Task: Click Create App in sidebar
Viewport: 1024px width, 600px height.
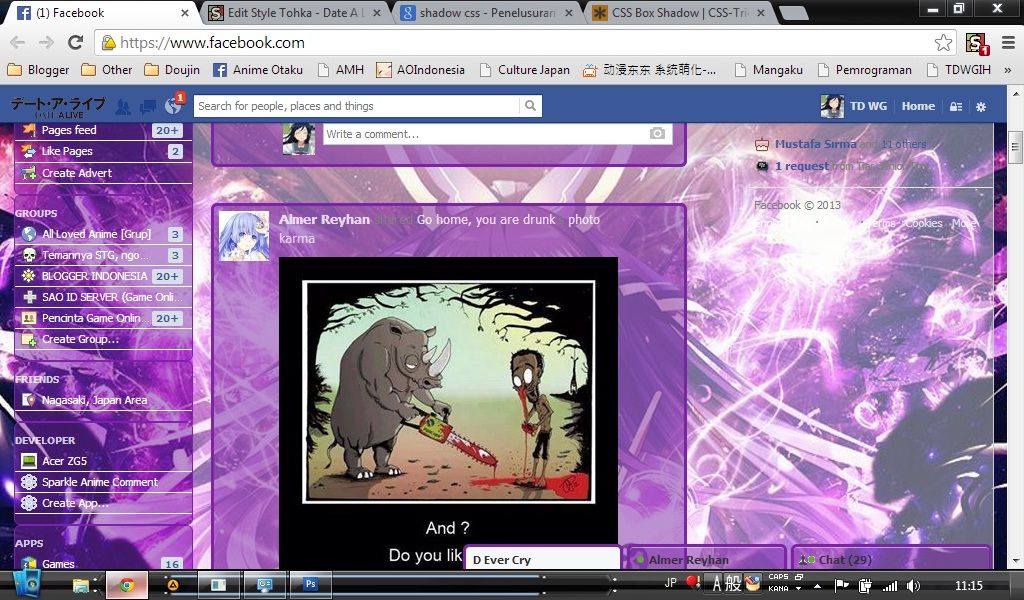Action: (103, 503)
